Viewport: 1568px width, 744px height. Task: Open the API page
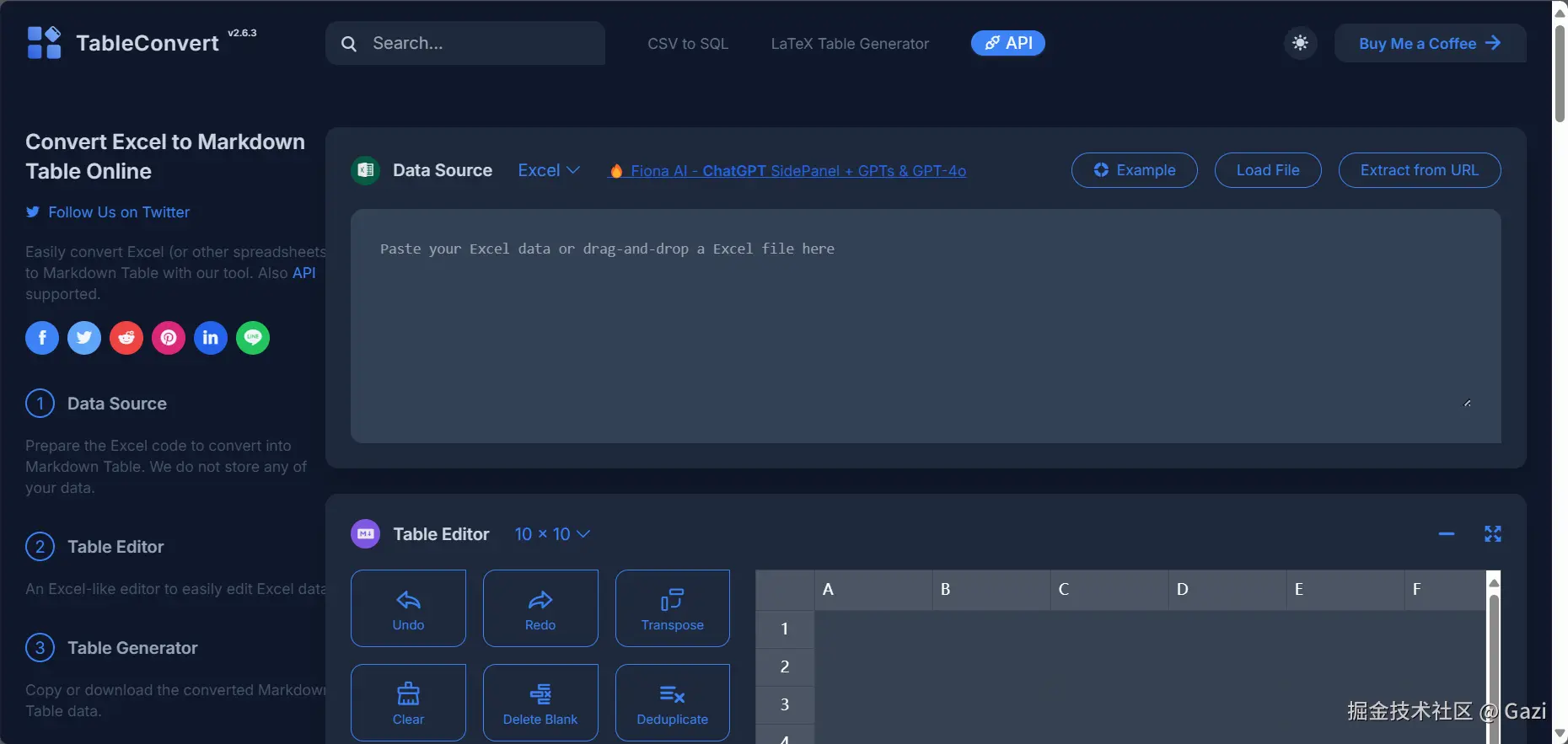click(1008, 43)
